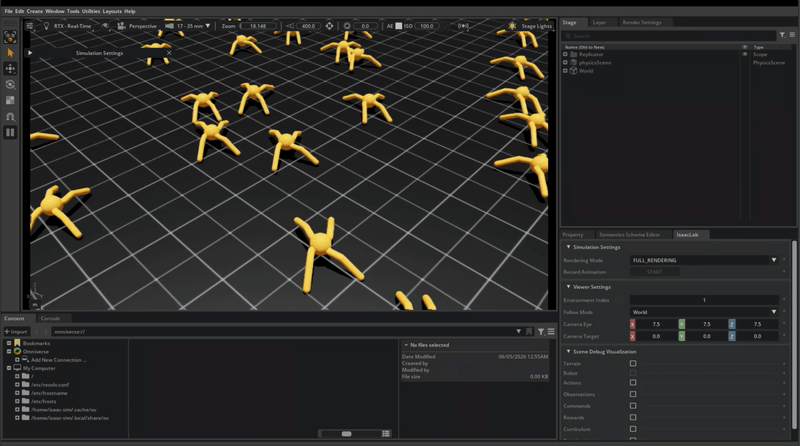Screen dimensions: 800x446
Task: Enable the Observations debug checkbox
Action: click(x=633, y=394)
